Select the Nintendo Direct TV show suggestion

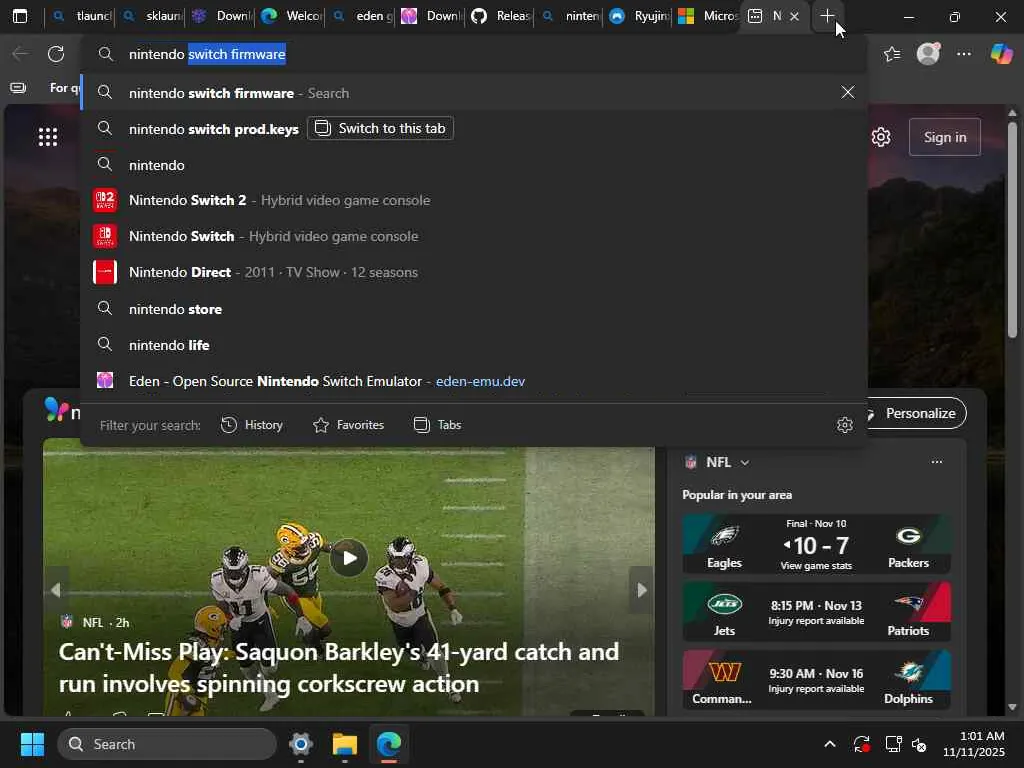pyautogui.click(x=473, y=272)
